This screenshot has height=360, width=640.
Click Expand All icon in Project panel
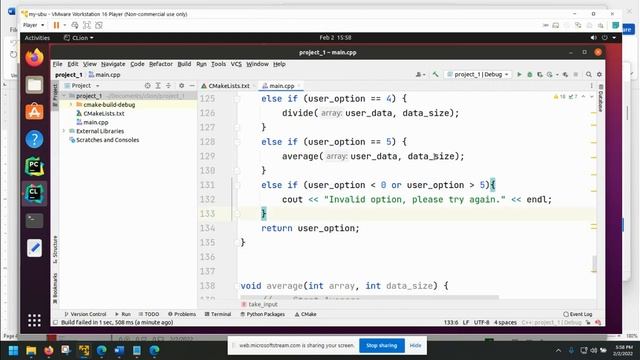tap(158, 86)
